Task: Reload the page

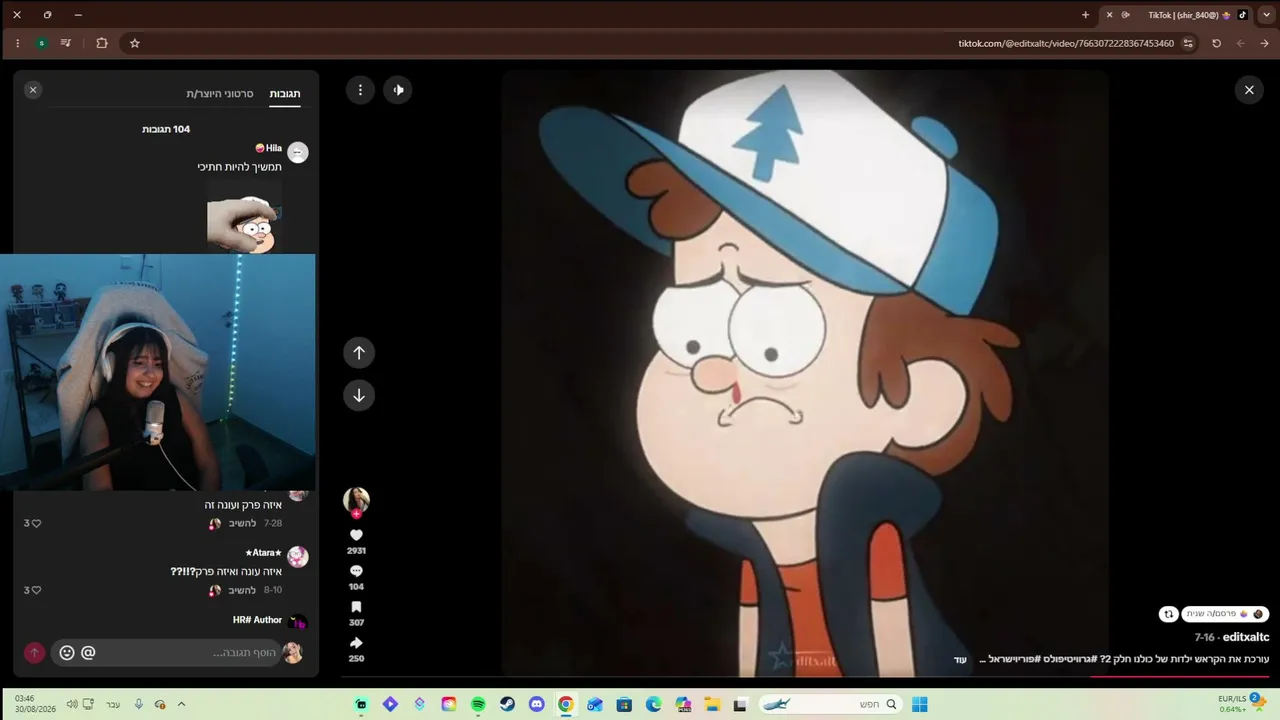Action: [1216, 43]
